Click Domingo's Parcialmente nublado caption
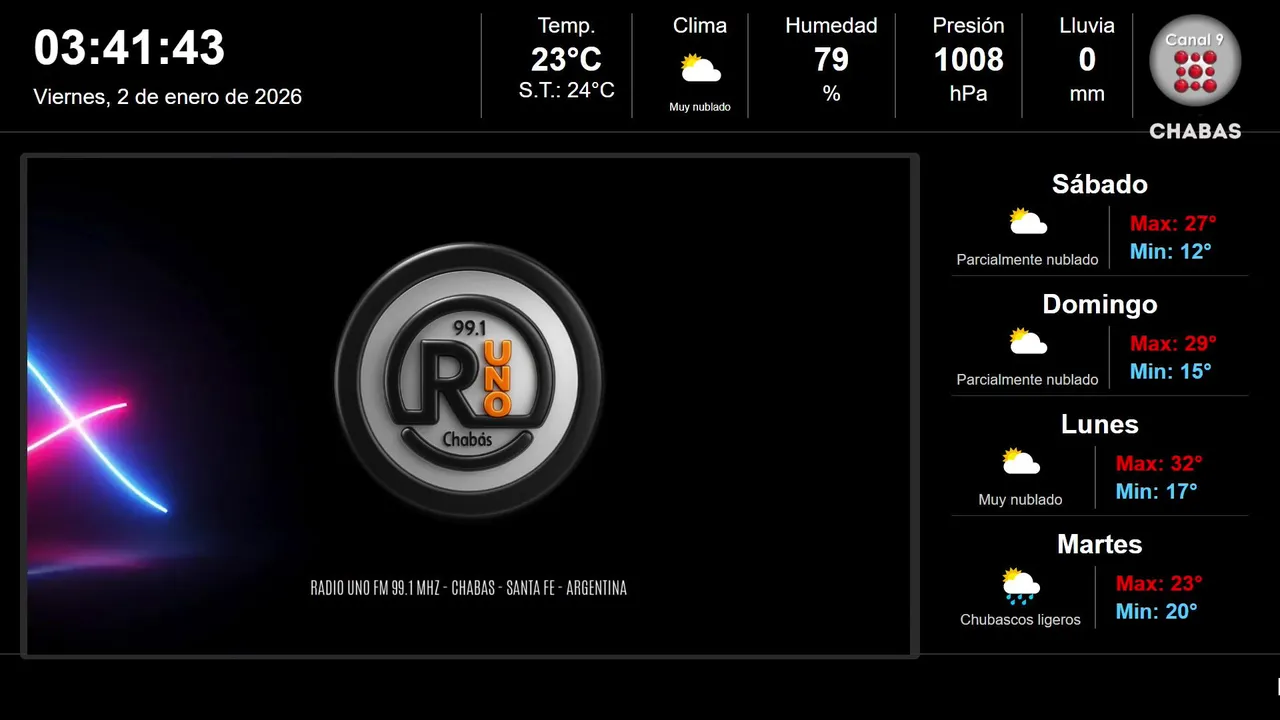Viewport: 1280px width, 720px height. (x=1027, y=380)
